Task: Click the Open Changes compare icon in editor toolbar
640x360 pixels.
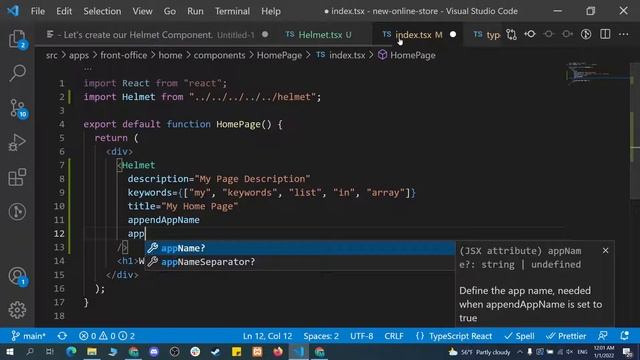Action: click(511, 35)
